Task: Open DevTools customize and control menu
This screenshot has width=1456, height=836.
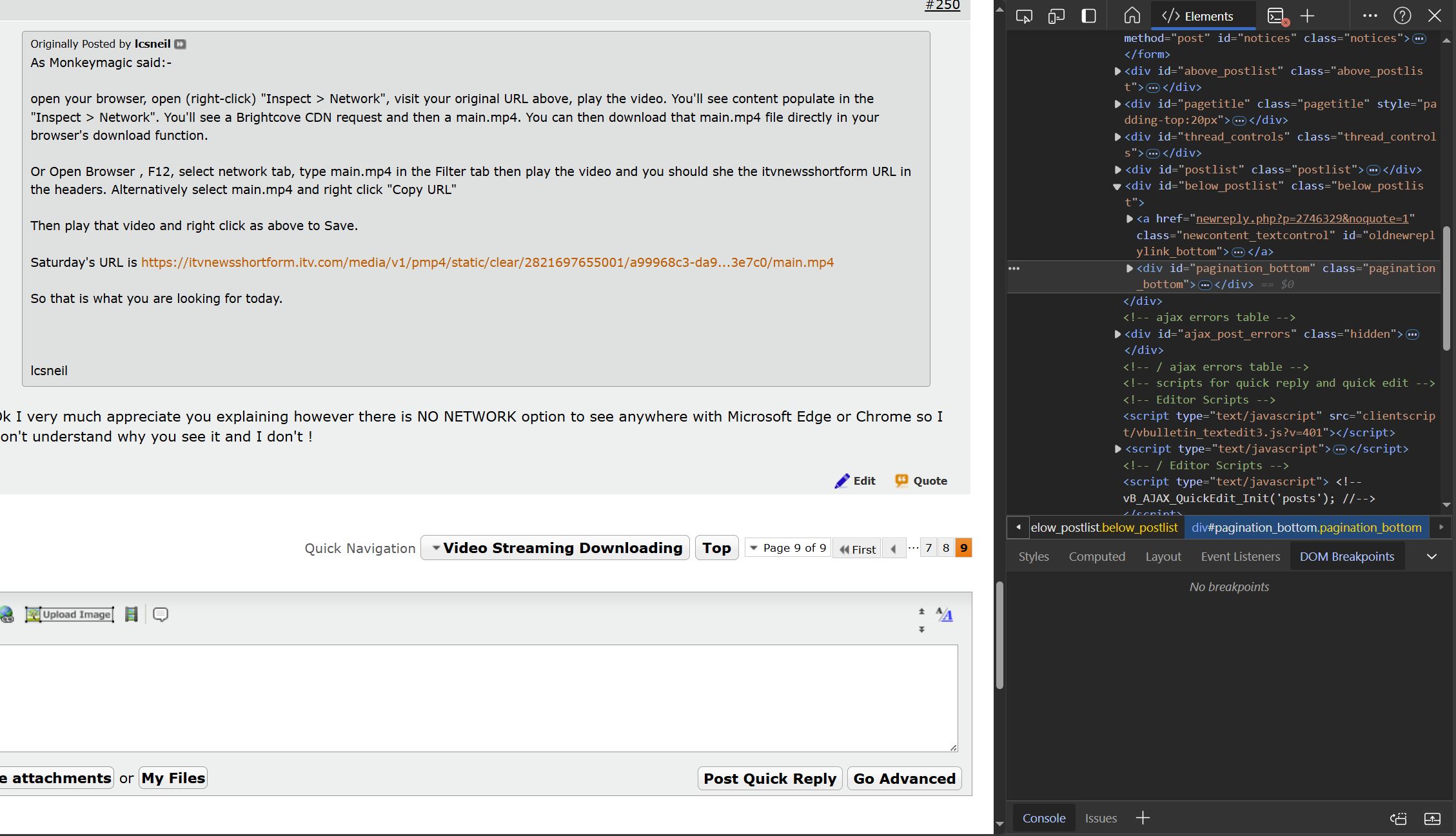Action: tap(1370, 15)
